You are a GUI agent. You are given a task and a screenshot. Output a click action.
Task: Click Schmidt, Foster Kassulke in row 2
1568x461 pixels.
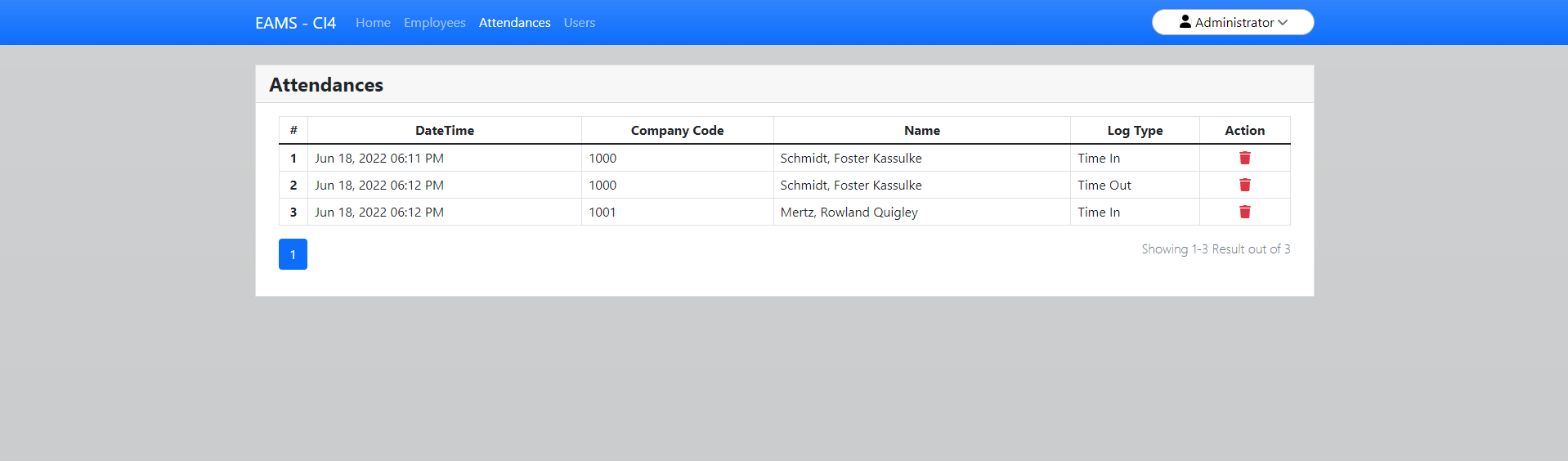click(922, 185)
